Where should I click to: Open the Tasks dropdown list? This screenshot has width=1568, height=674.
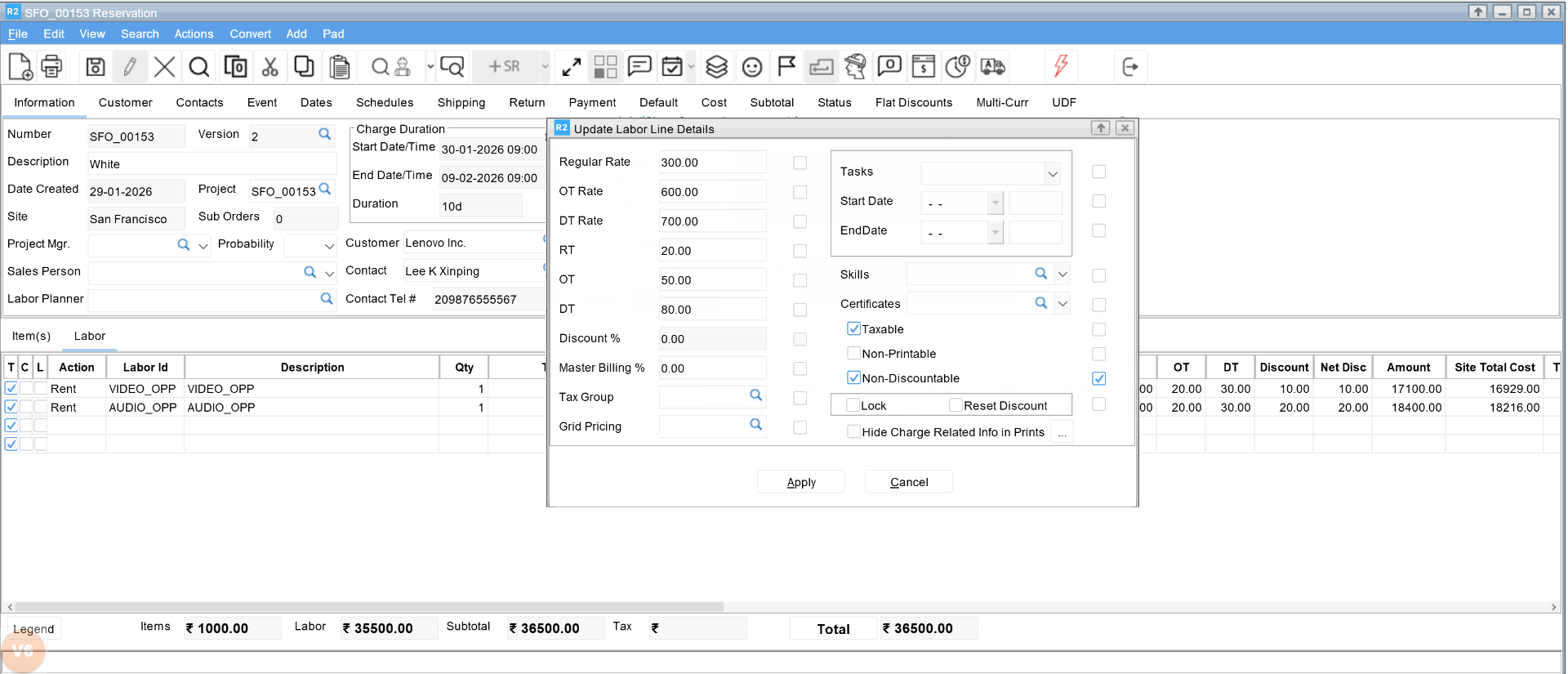coord(1053,173)
